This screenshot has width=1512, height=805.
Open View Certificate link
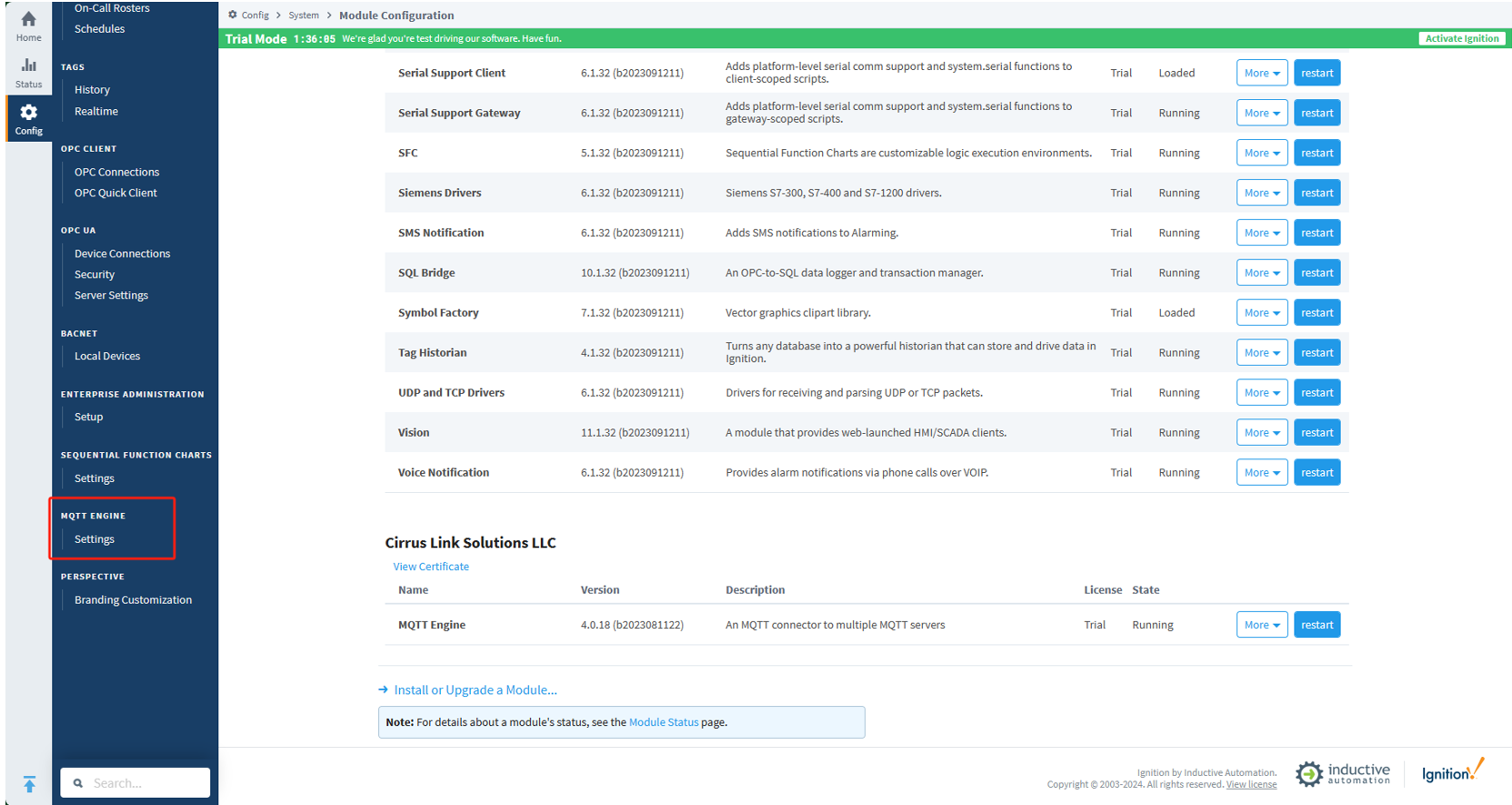pos(431,567)
